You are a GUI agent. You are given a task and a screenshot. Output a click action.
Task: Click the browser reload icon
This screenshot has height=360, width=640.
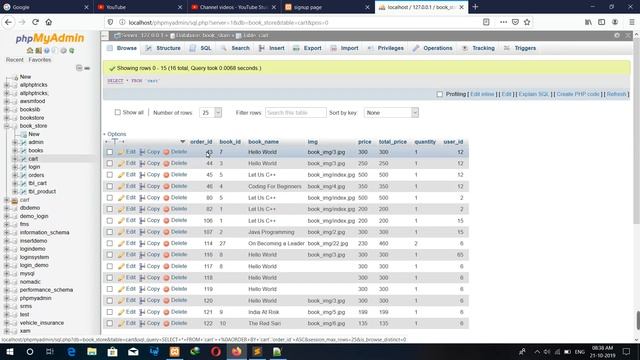click(36, 22)
